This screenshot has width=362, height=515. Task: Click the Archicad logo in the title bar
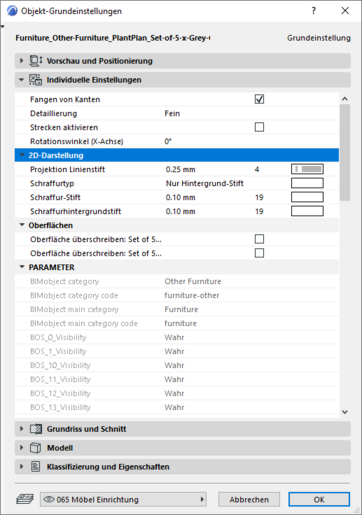coord(12,11)
